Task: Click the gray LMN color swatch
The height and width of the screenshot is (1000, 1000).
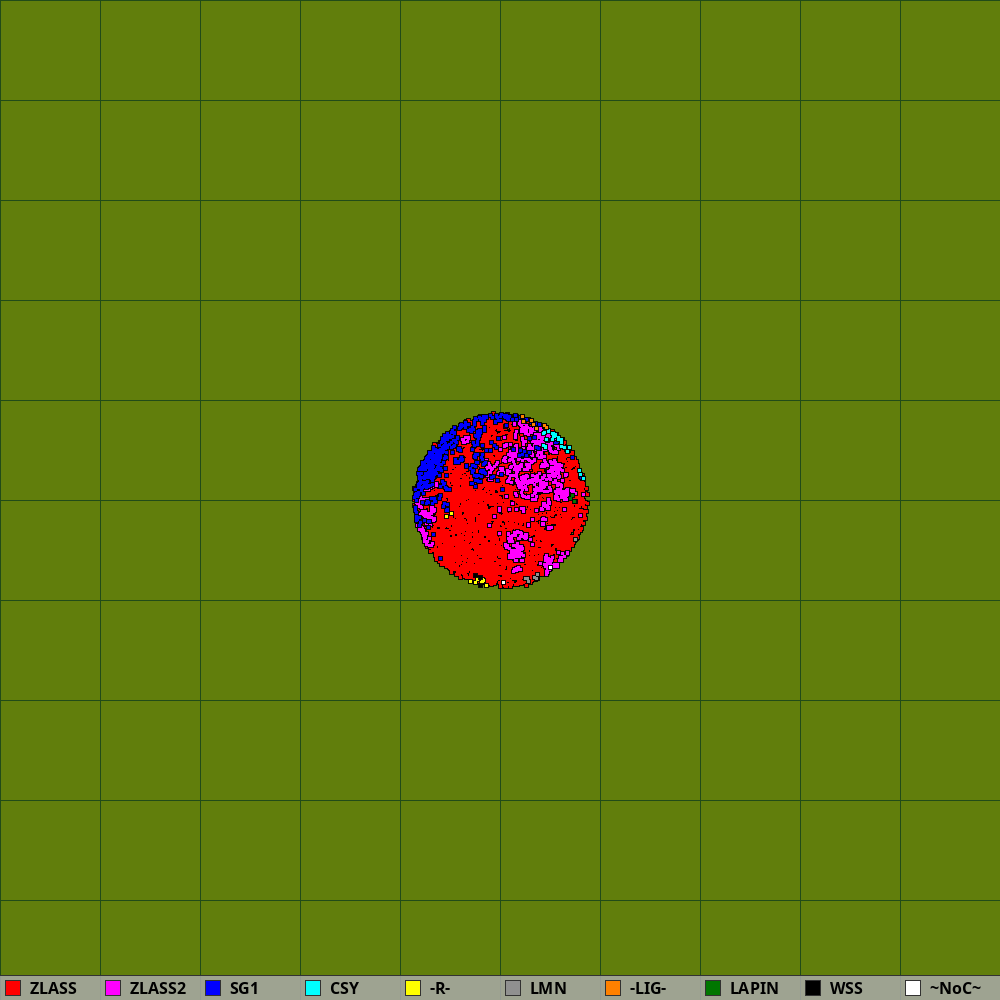Action: tap(513, 988)
